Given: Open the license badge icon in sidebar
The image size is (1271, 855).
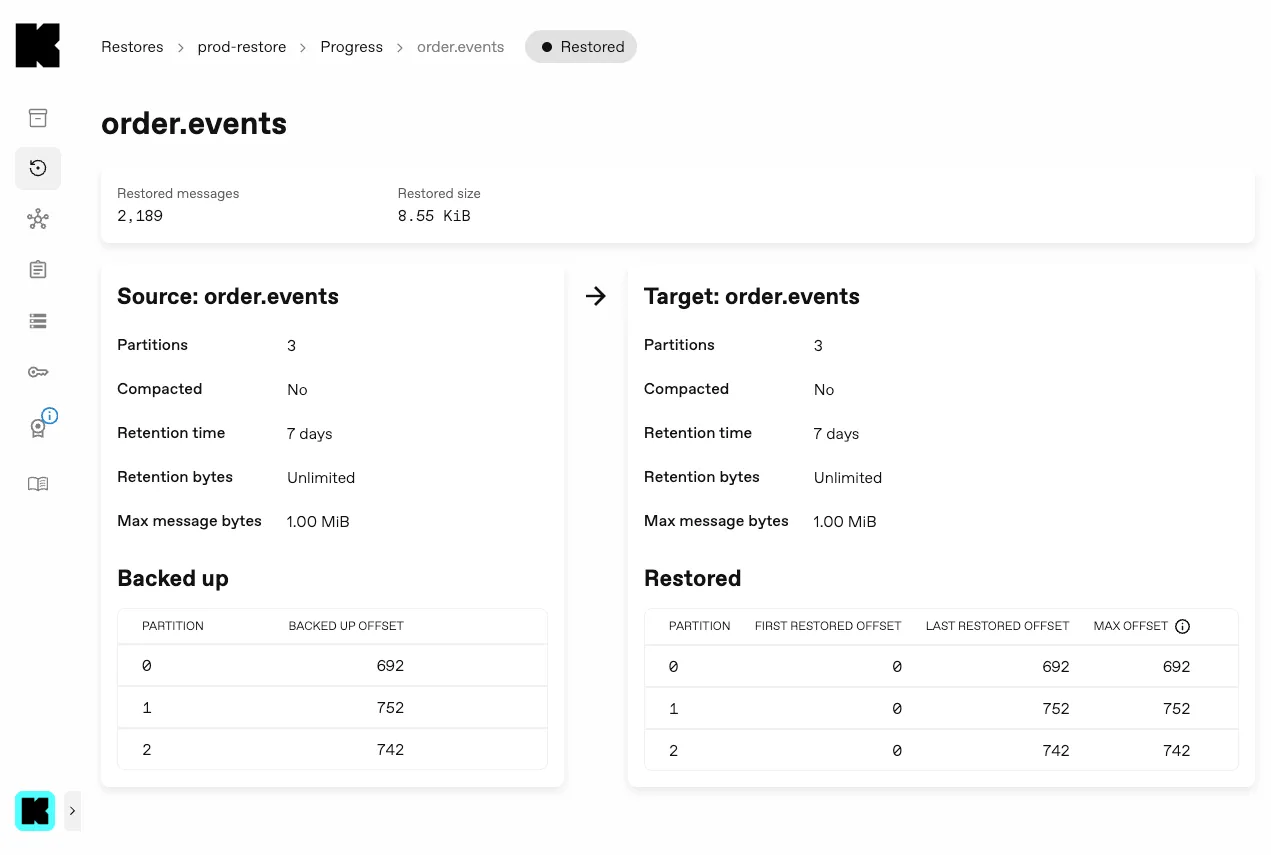Looking at the screenshot, I should [x=38, y=428].
